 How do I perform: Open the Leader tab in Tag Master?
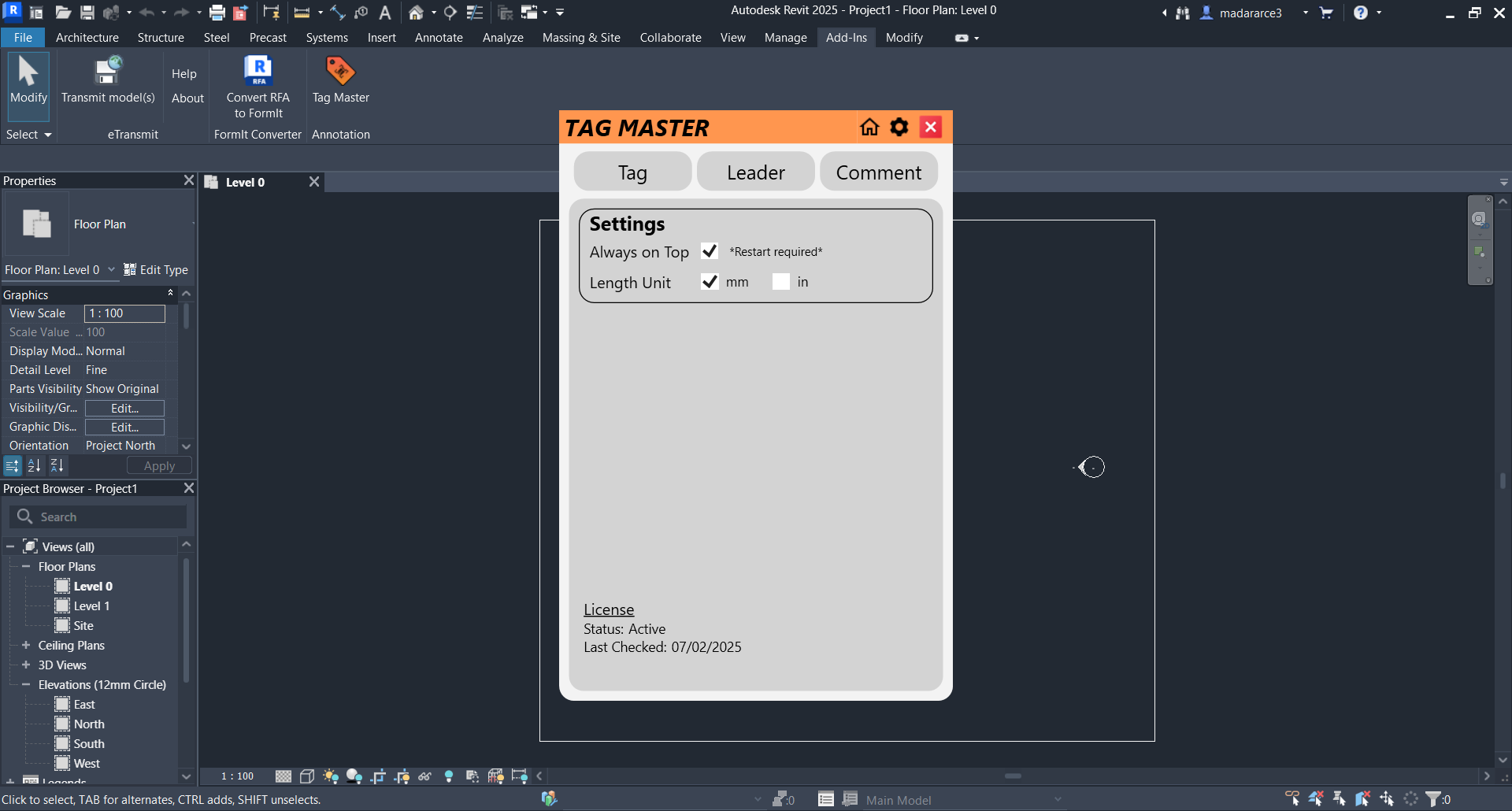pos(756,172)
